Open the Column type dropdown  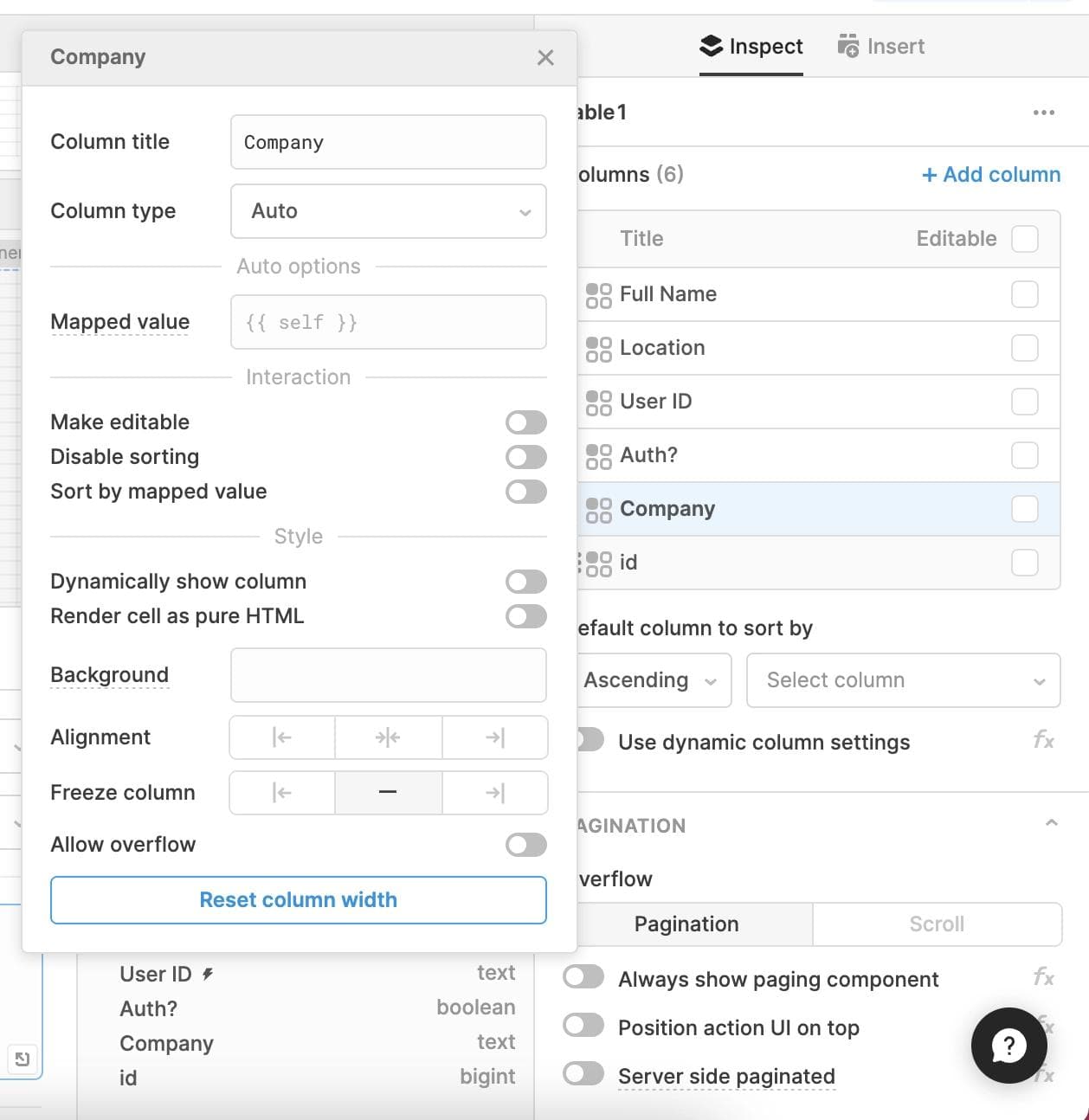[388, 211]
